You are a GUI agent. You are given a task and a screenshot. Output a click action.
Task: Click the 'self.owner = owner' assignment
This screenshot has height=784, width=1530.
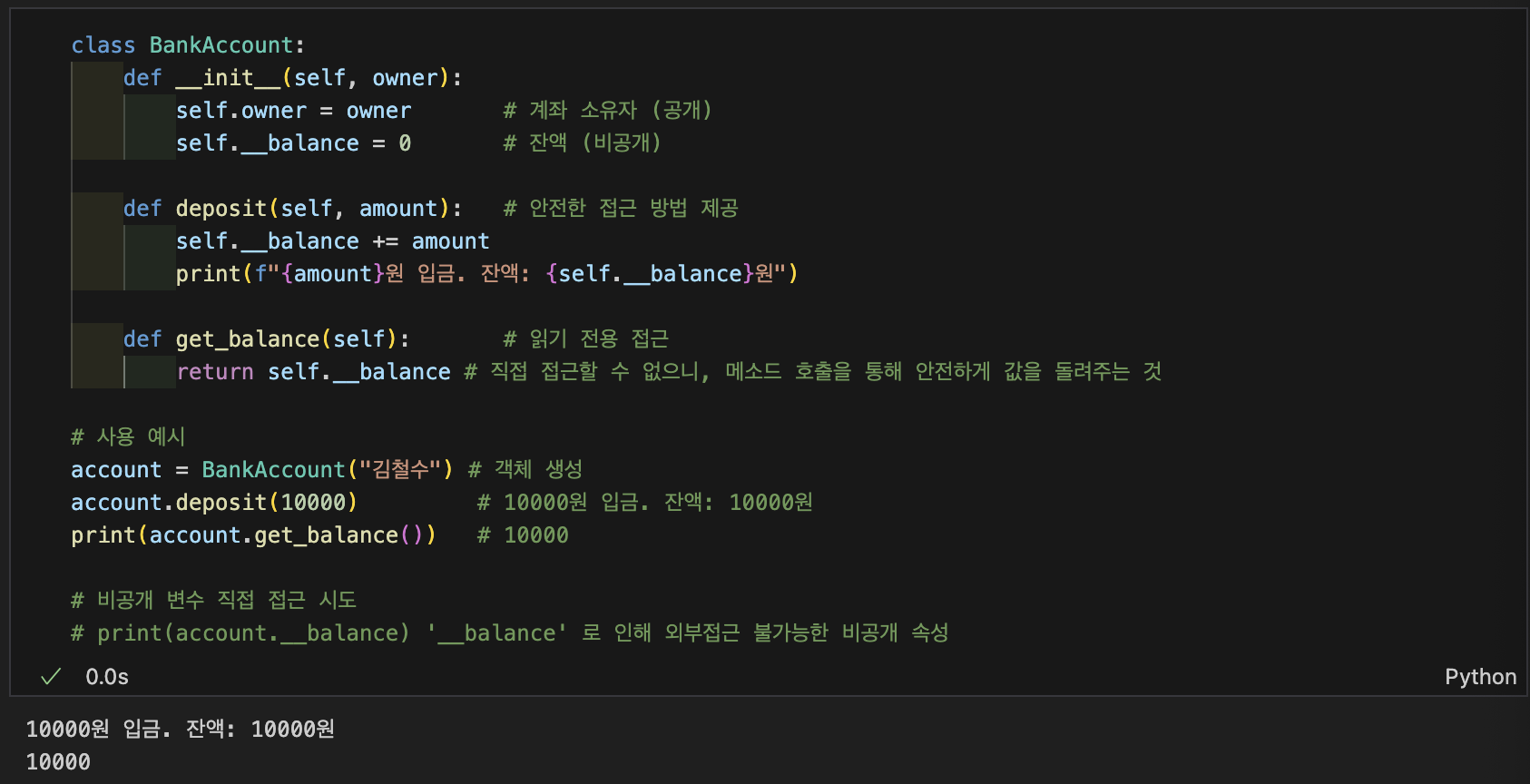coord(293,111)
